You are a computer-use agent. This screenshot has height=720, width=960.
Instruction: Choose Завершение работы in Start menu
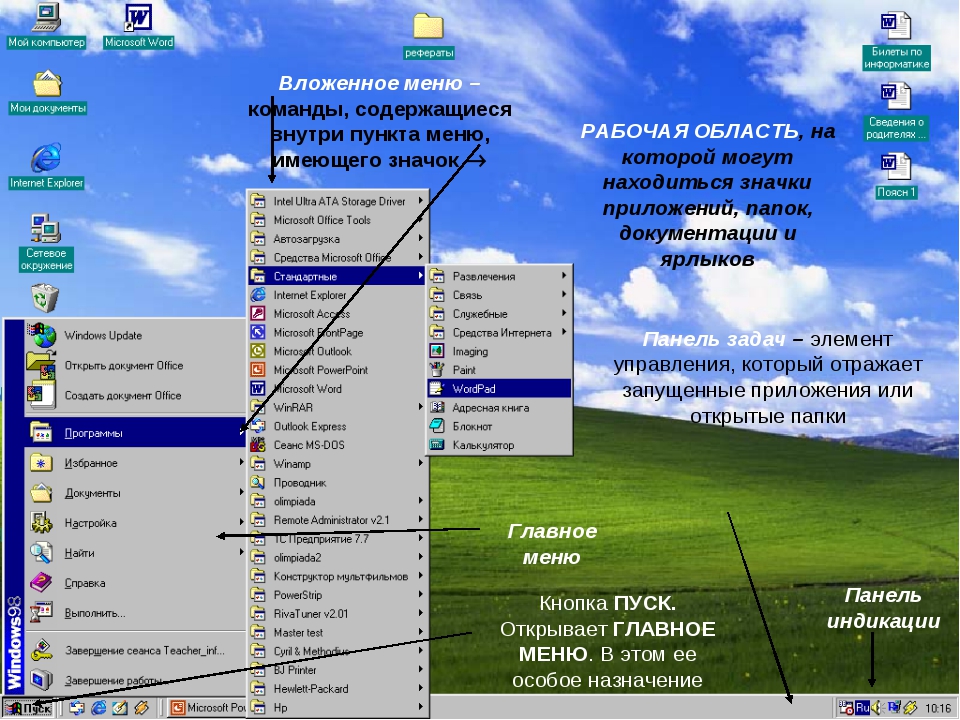[x=136, y=680]
